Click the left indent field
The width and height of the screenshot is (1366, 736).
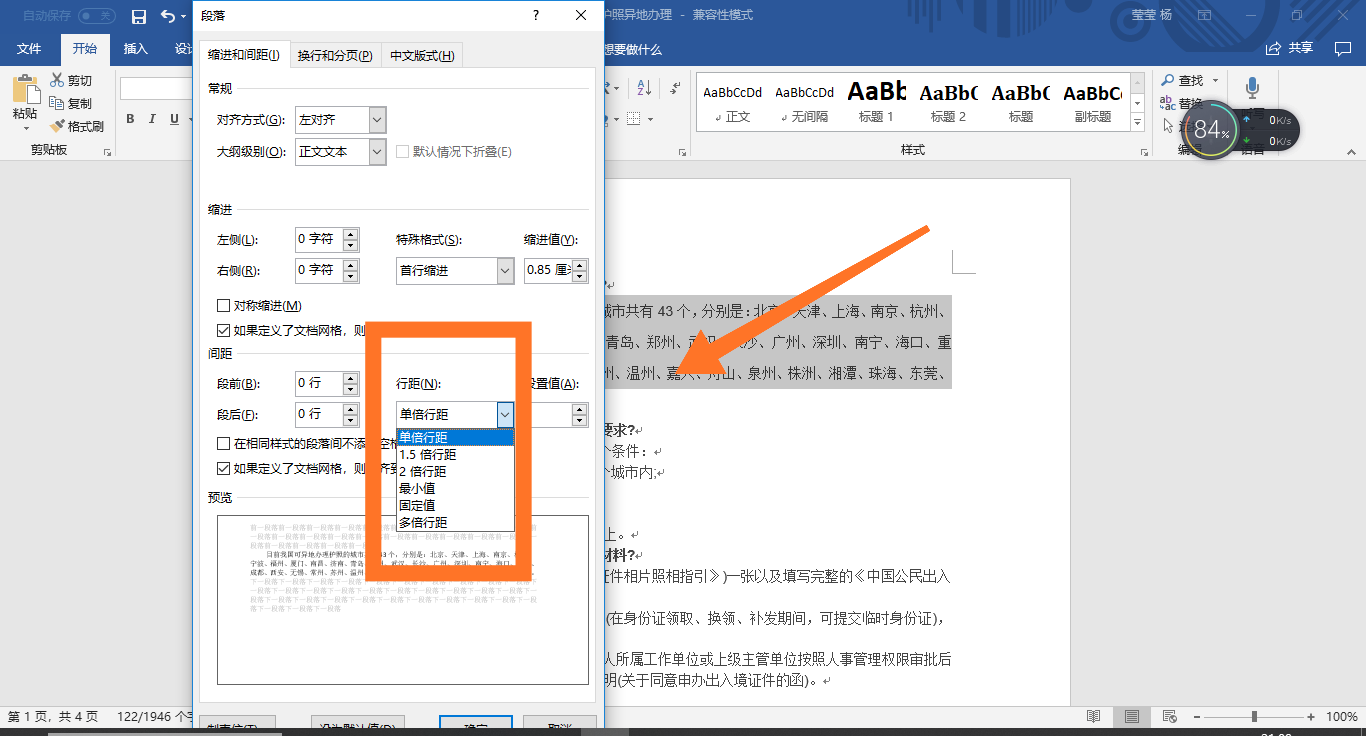(319, 240)
